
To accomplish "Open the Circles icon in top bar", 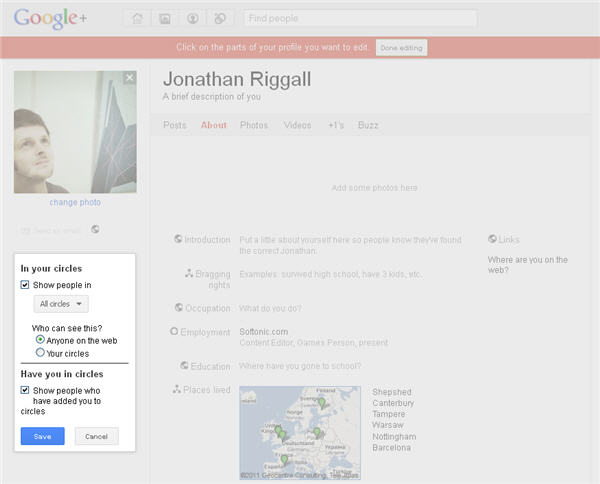I will (220, 18).
